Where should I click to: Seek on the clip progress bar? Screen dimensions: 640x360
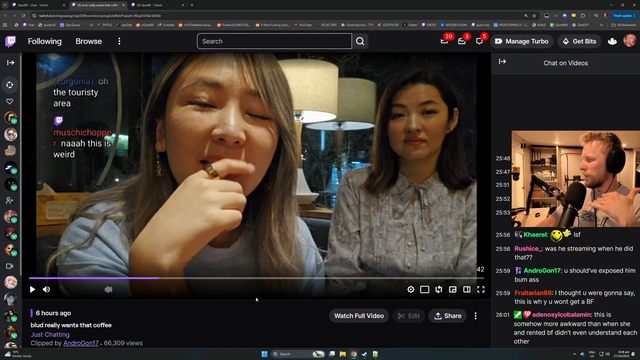click(256, 278)
